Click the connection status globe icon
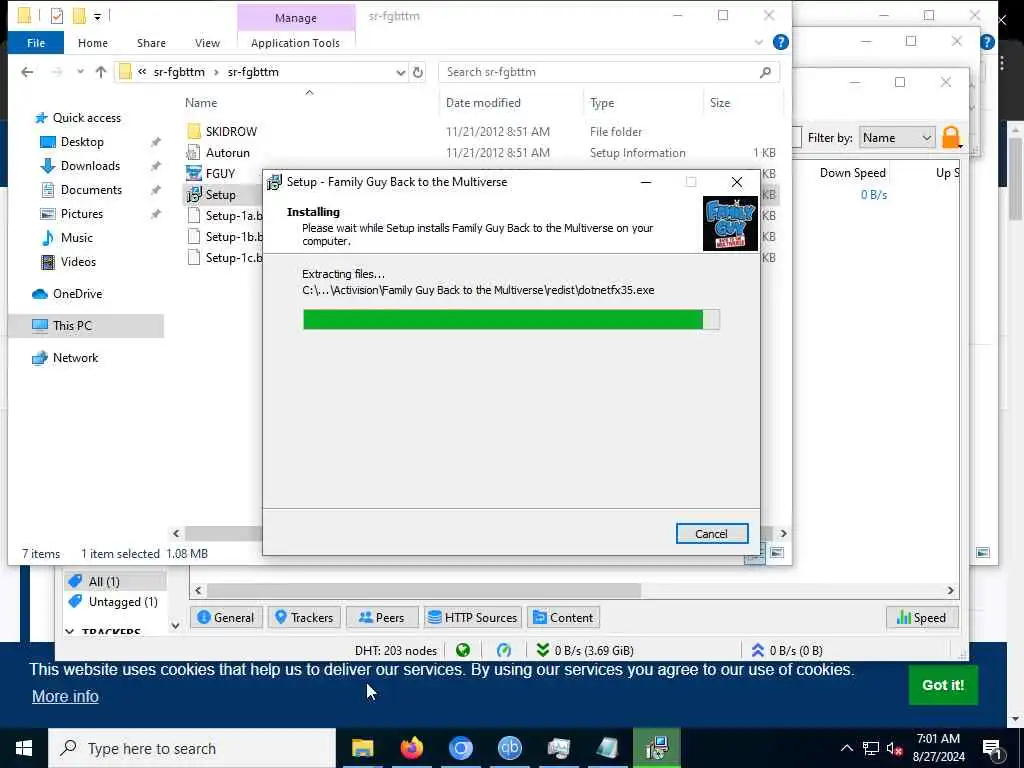 click(x=463, y=650)
